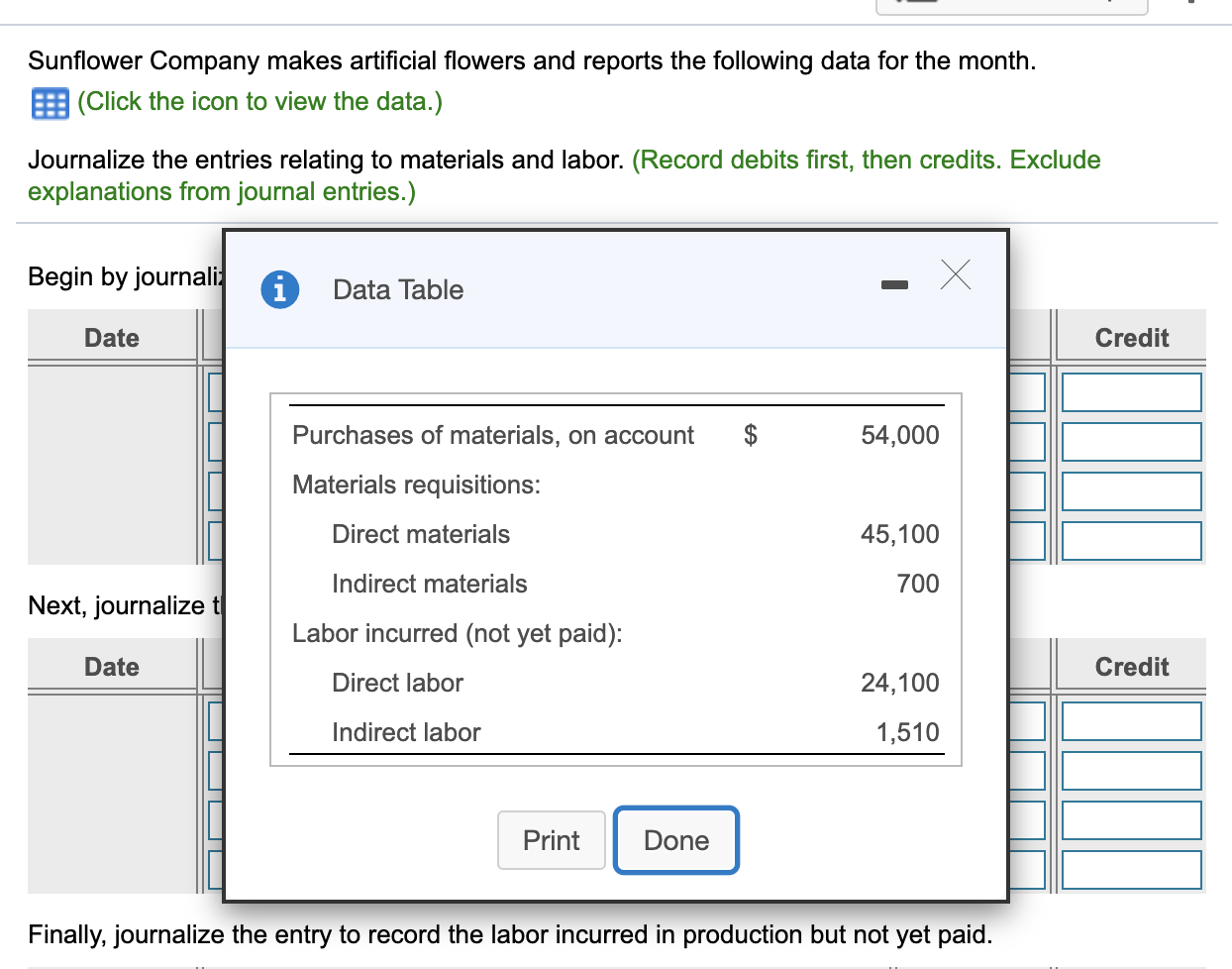Click the data table grid icon
The width and height of the screenshot is (1232, 969).
point(50,103)
